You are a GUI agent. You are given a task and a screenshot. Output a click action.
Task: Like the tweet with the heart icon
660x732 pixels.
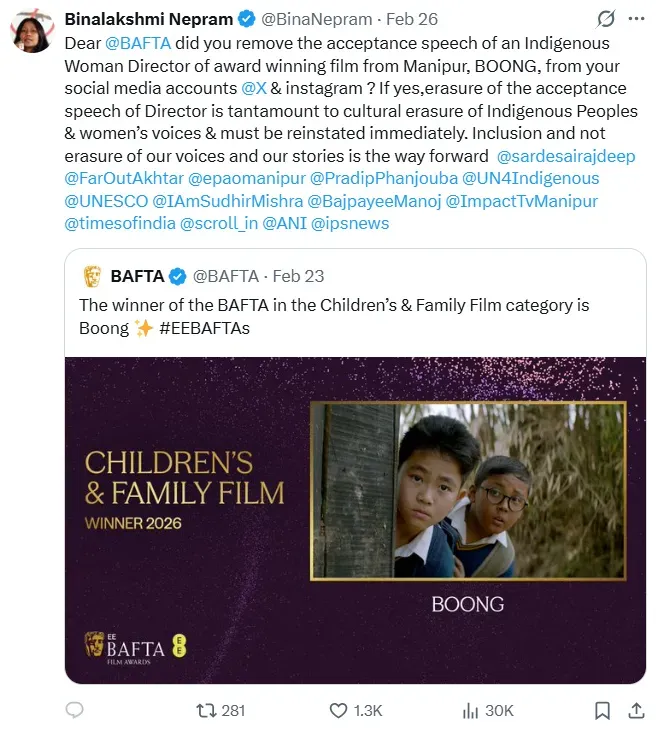(x=338, y=710)
